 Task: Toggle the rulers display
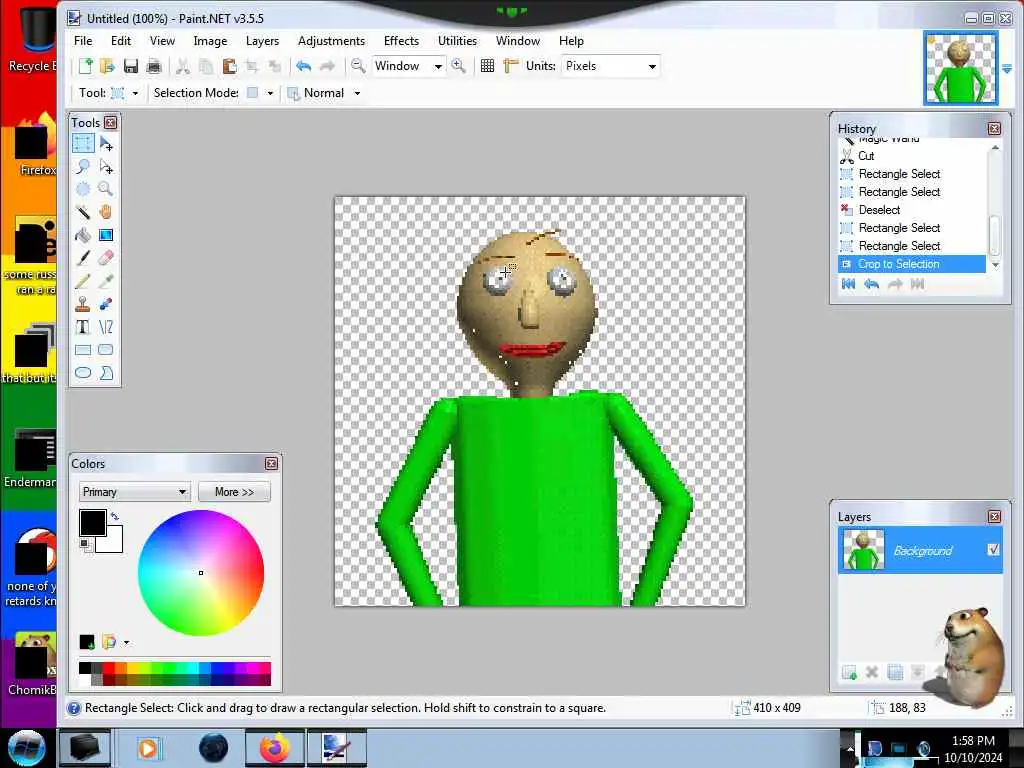point(511,66)
